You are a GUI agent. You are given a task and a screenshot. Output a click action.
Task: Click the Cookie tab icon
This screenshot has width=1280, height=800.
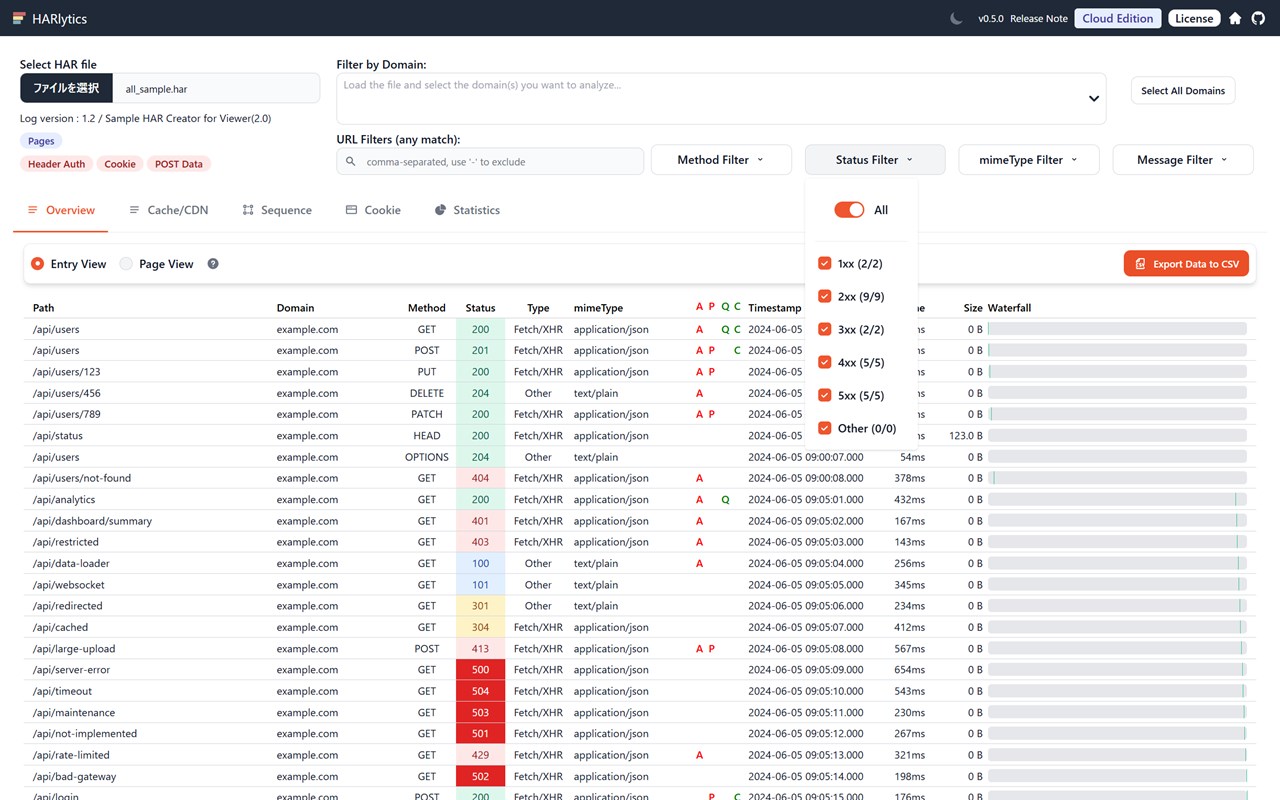351,210
